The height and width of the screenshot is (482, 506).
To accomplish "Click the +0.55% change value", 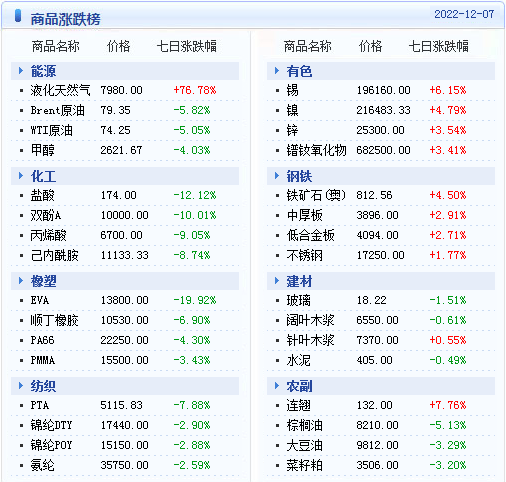I will [448, 340].
